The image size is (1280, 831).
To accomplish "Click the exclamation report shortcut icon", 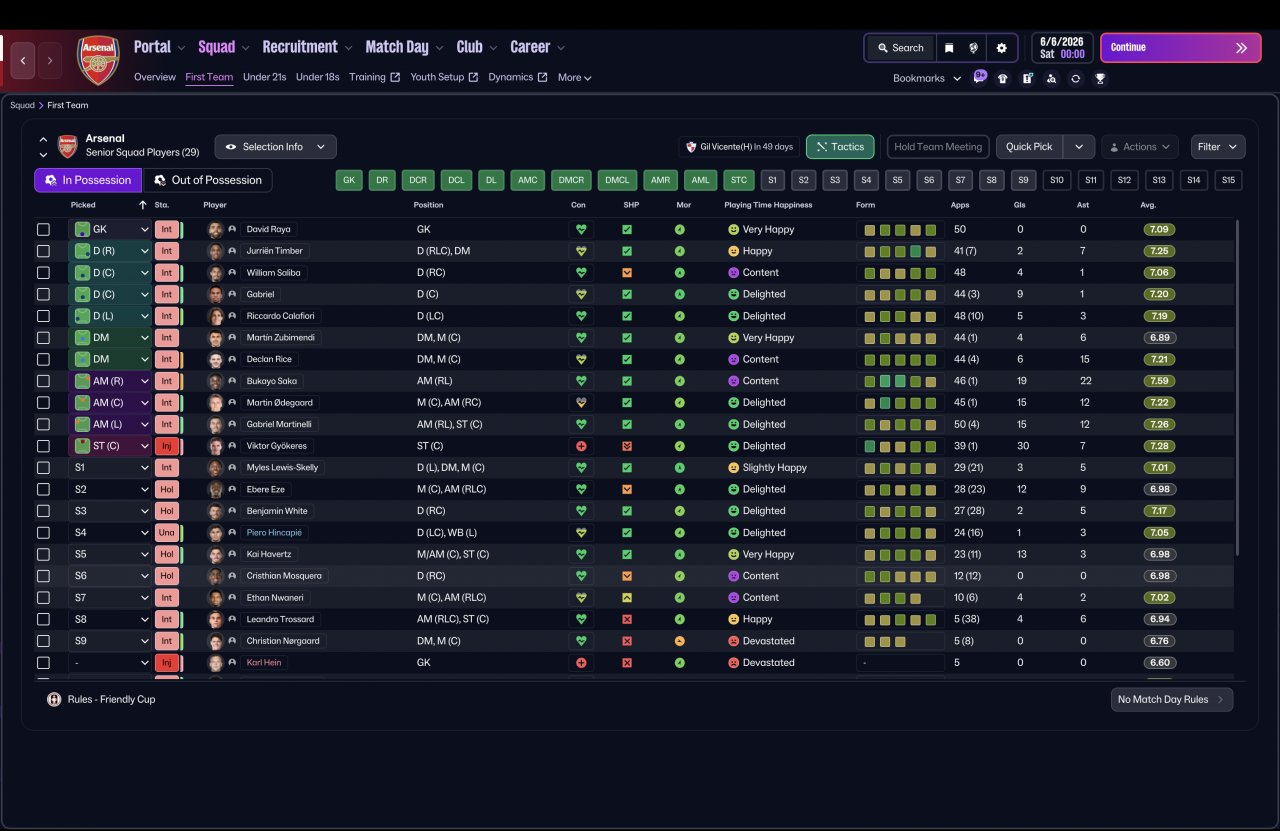I will click(x=1027, y=78).
